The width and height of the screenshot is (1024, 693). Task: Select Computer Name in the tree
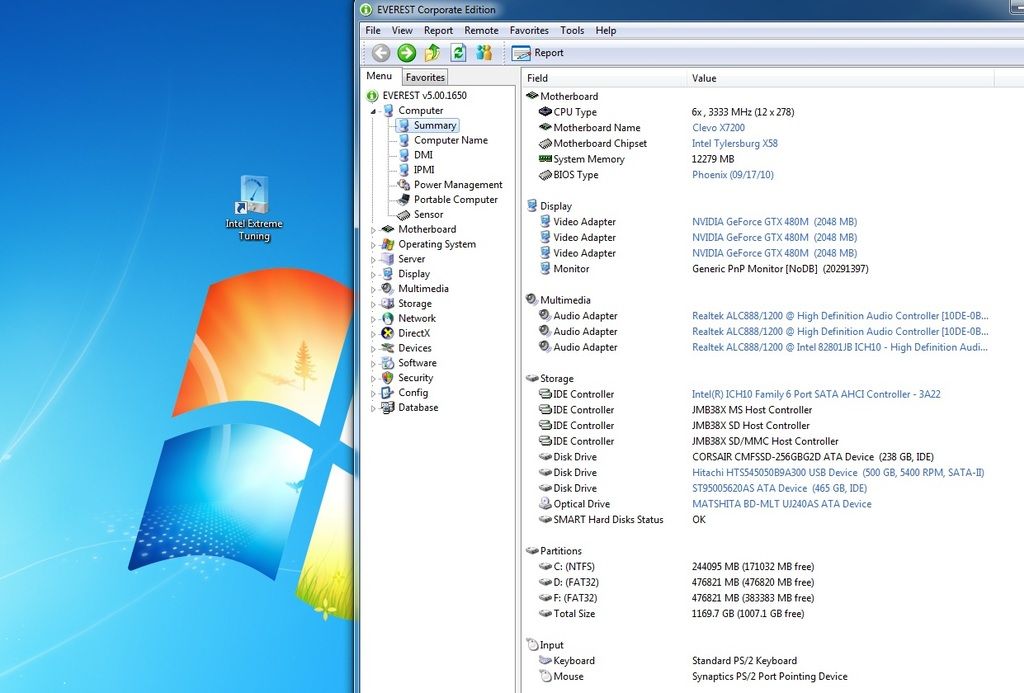click(x=451, y=140)
